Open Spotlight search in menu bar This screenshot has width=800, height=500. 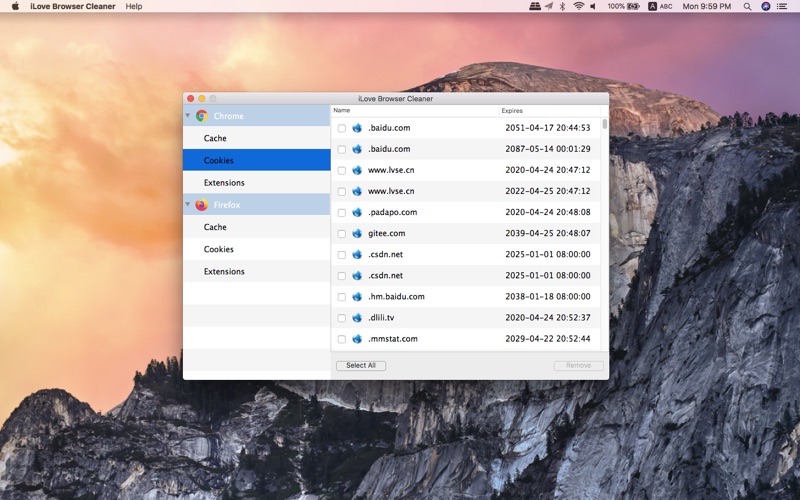tap(747, 6)
